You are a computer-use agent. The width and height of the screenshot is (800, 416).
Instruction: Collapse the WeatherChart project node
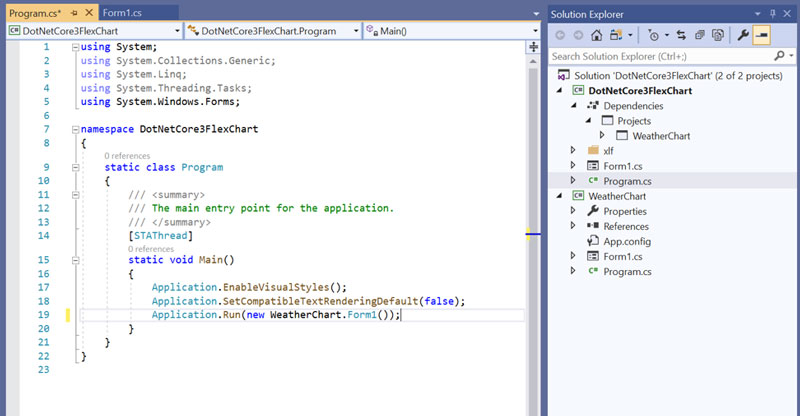tap(560, 195)
